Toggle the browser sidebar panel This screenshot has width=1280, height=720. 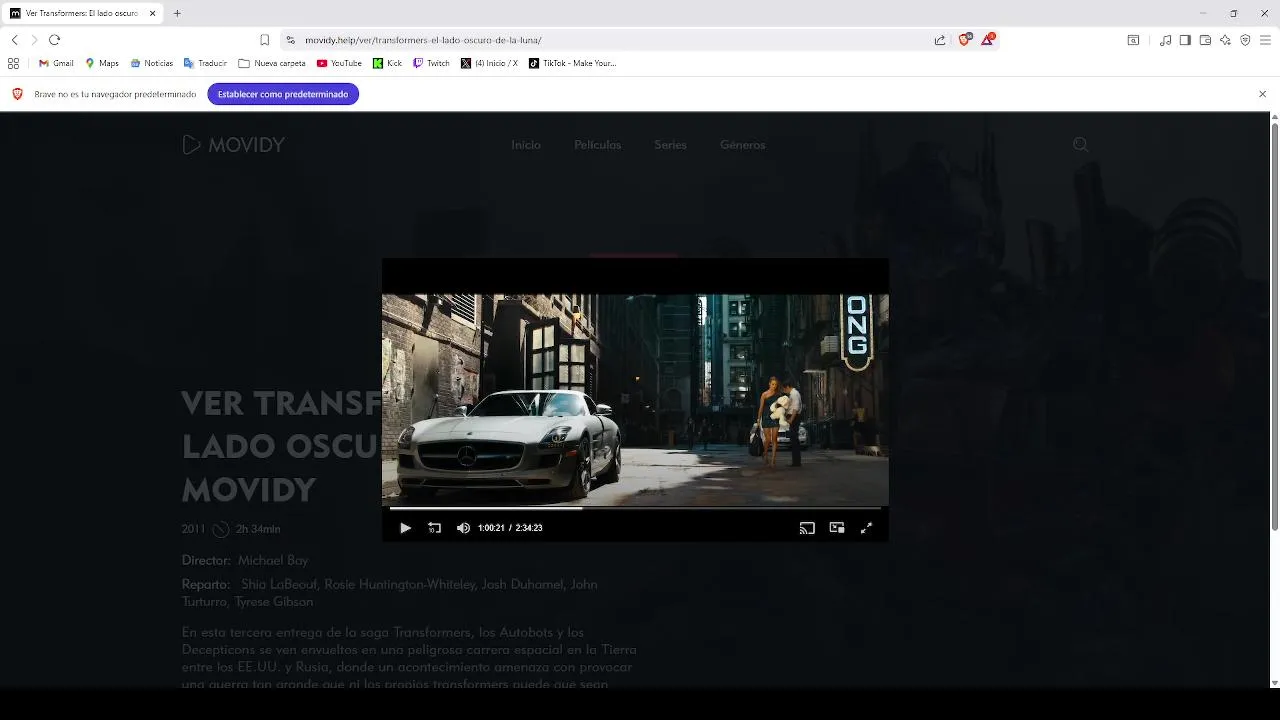pyautogui.click(x=1185, y=40)
